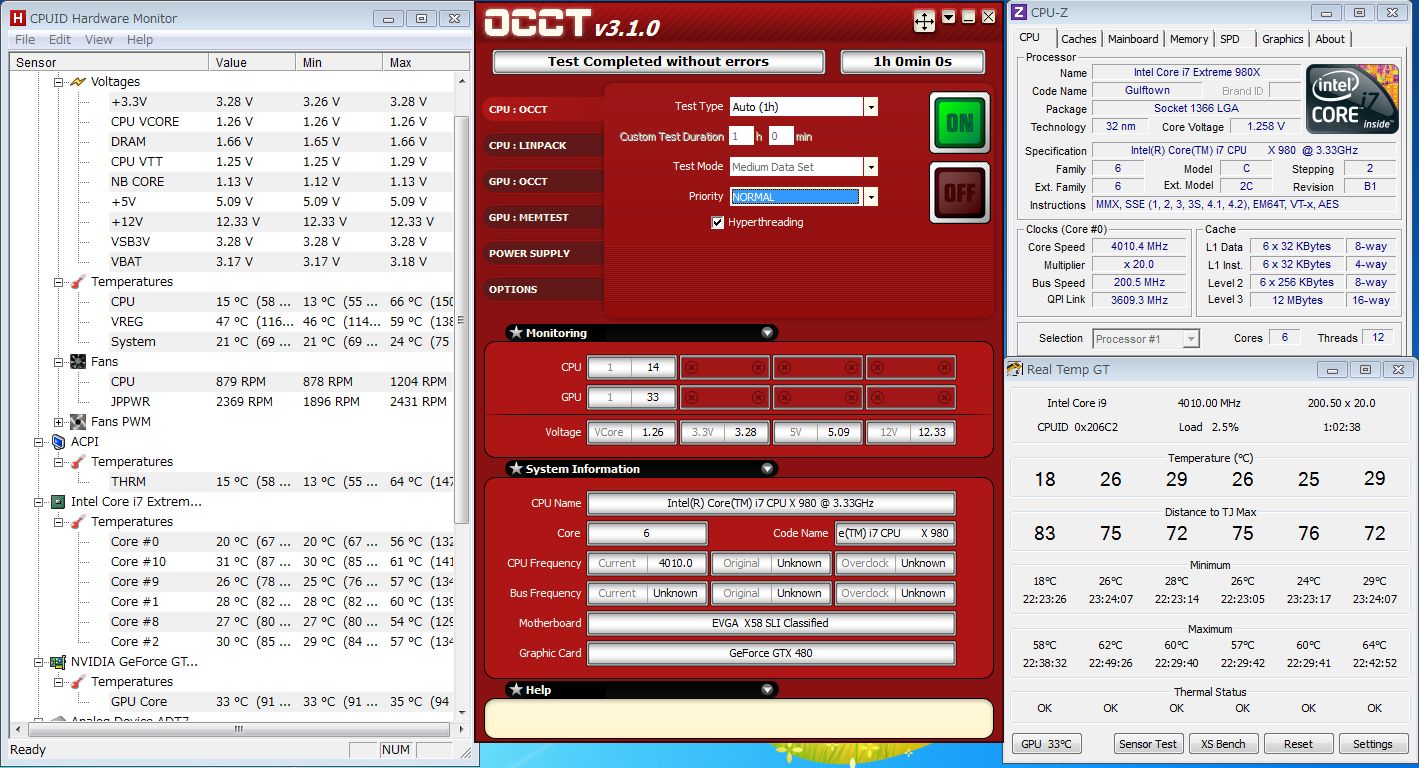Click the fan icon beside the Fans node
Viewport: 1419px width, 768px height.
[78, 362]
